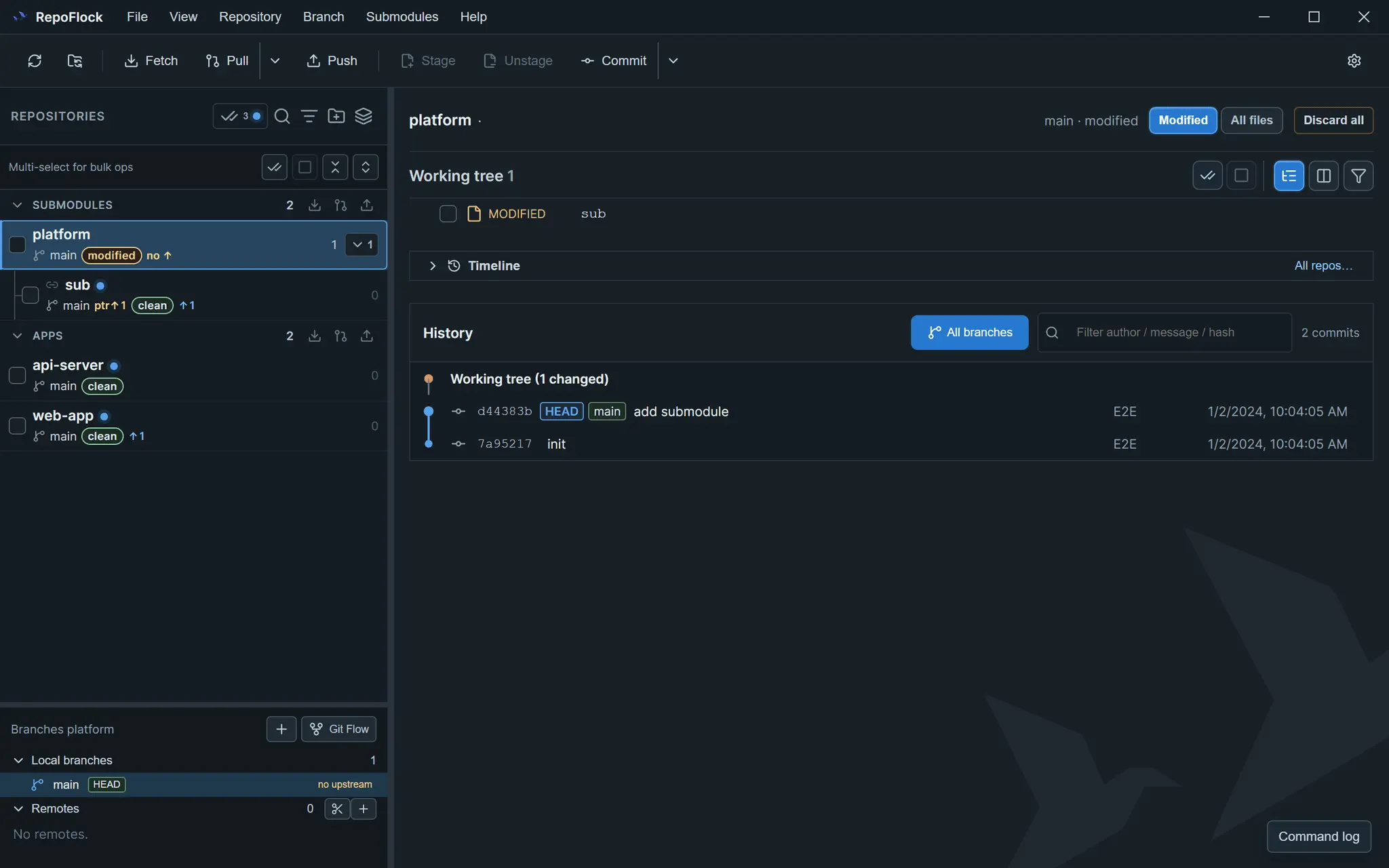
Task: Tick the MODIFIED sub file checkbox
Action: [x=448, y=214]
